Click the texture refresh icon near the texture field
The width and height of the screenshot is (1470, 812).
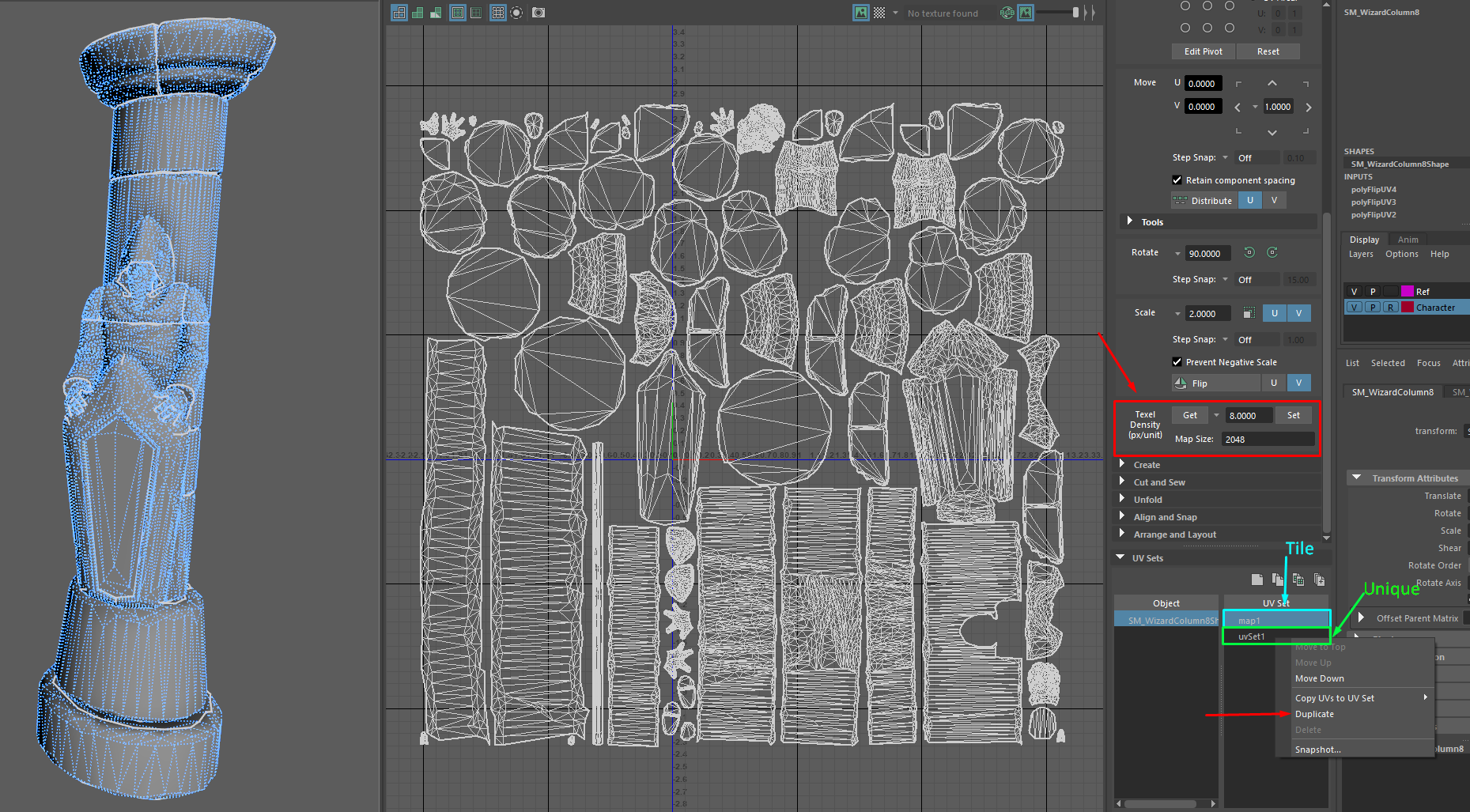(x=1007, y=13)
